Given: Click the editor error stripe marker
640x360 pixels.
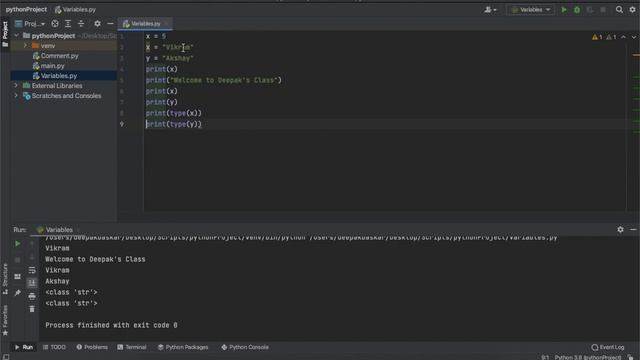Looking at the screenshot, I should point(636,56).
